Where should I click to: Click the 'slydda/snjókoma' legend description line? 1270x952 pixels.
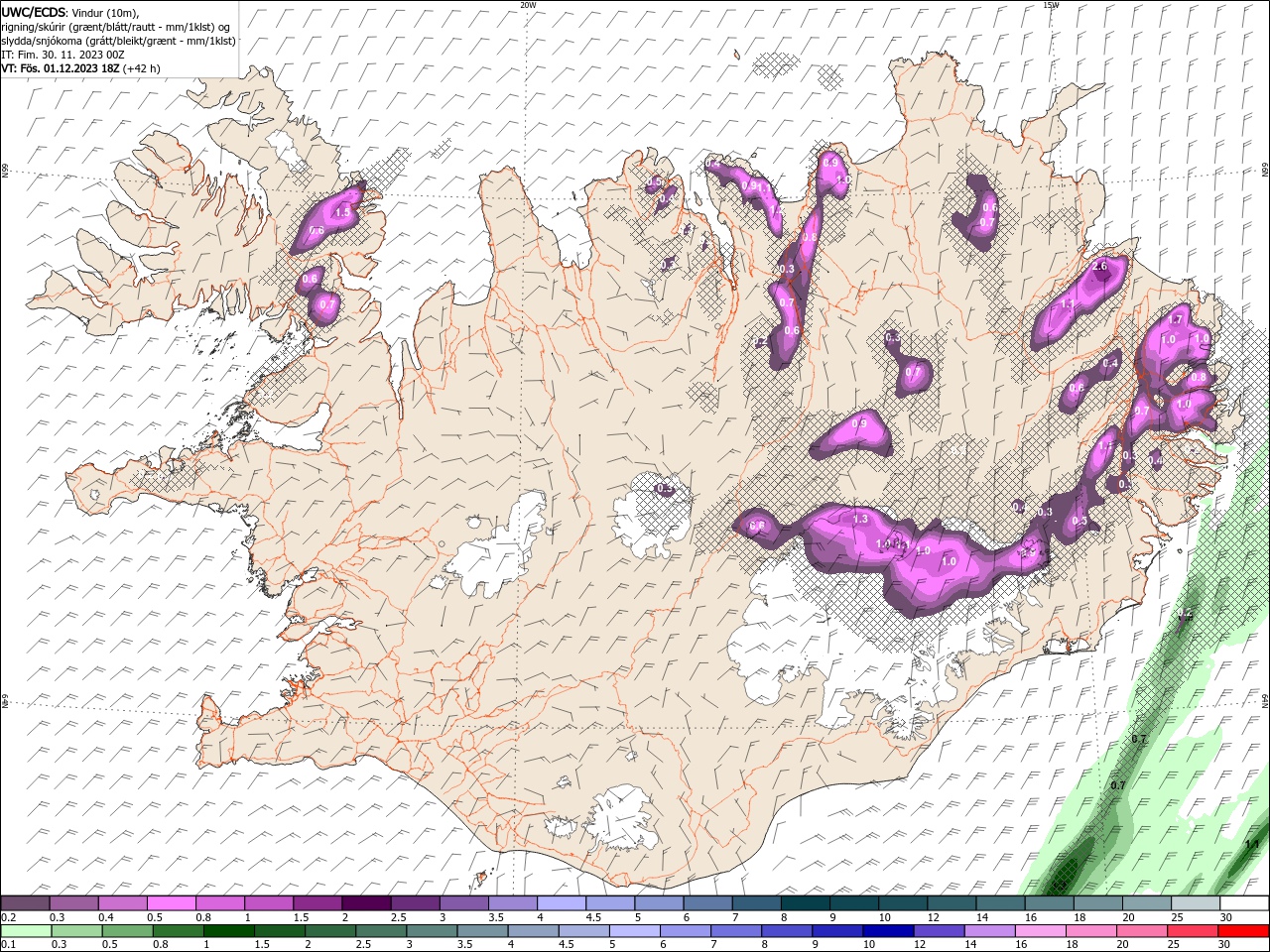tap(118, 41)
